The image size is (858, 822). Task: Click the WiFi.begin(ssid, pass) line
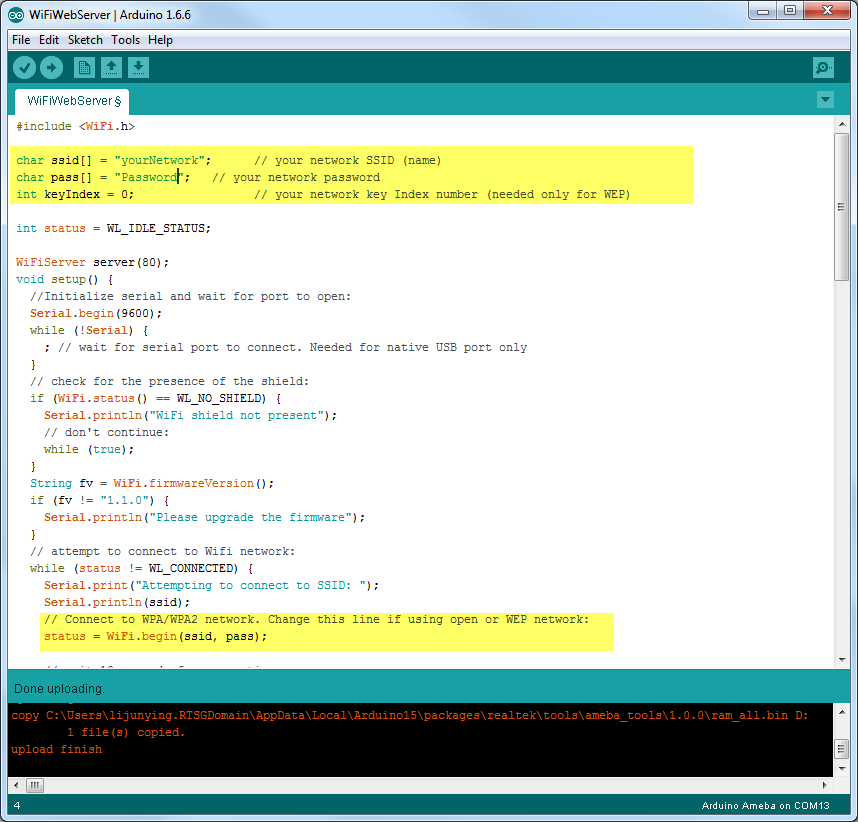coord(156,636)
